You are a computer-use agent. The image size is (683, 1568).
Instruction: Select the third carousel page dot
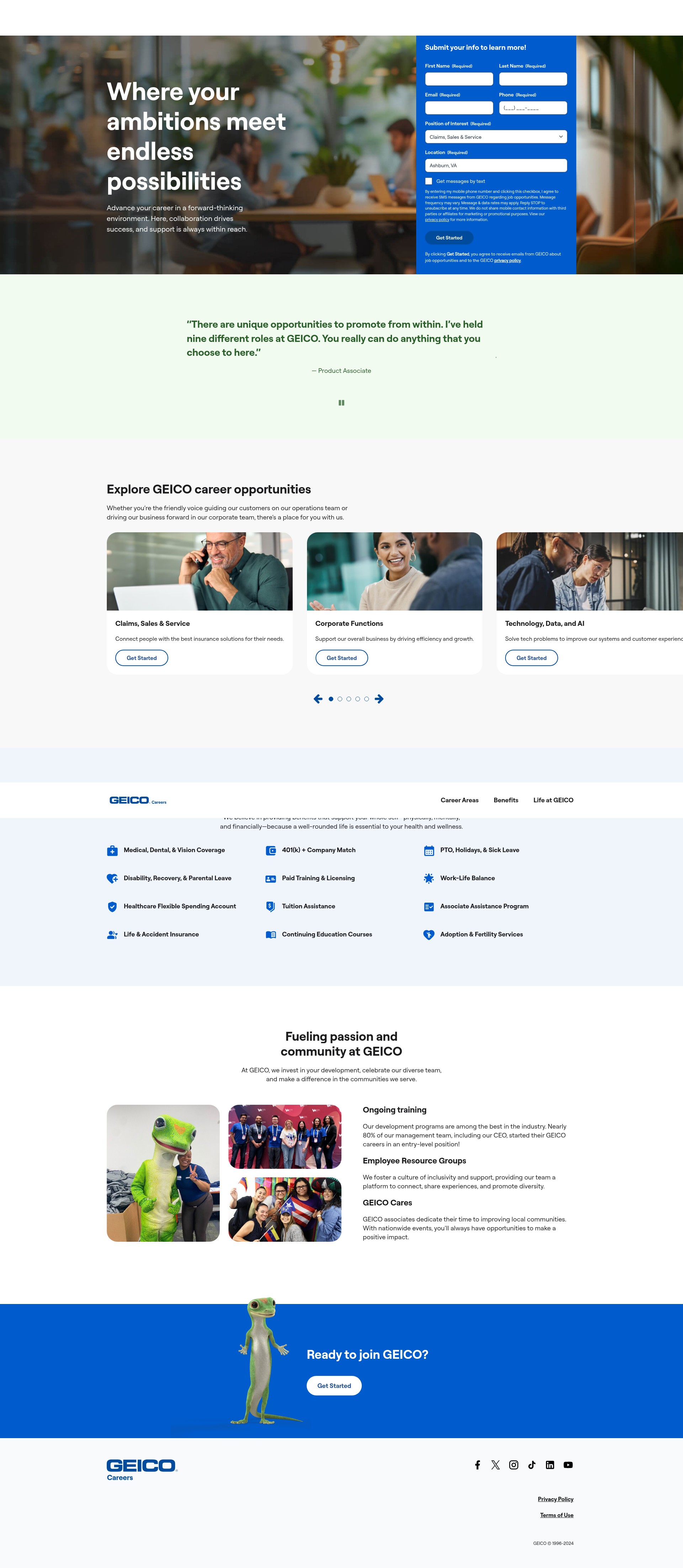(x=349, y=699)
